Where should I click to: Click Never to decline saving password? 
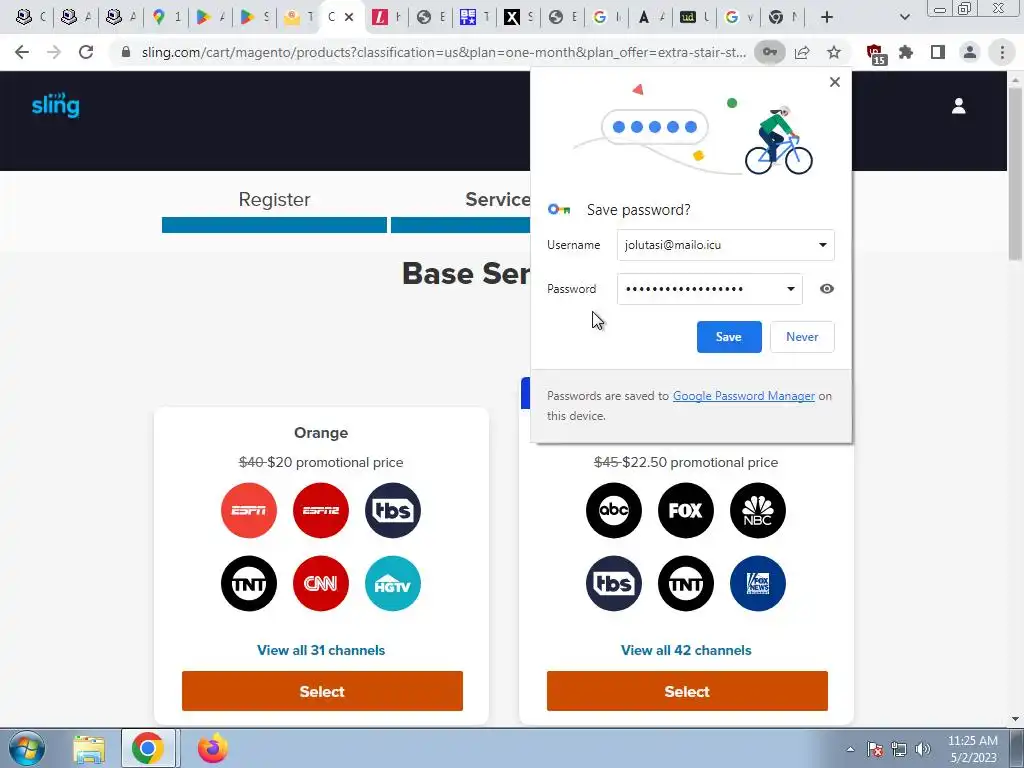tap(802, 337)
